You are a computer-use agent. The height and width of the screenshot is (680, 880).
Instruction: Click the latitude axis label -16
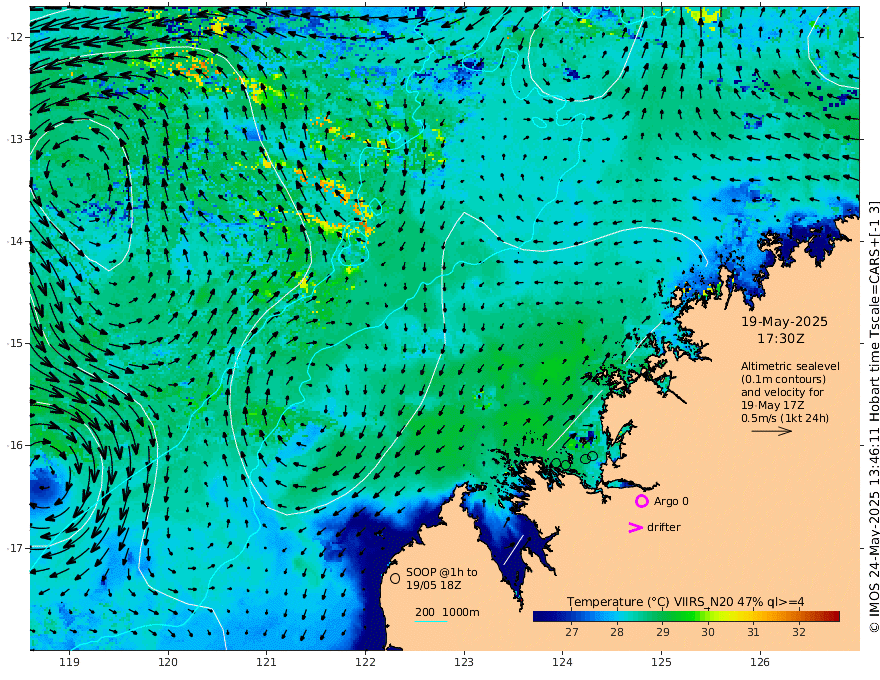[15, 445]
